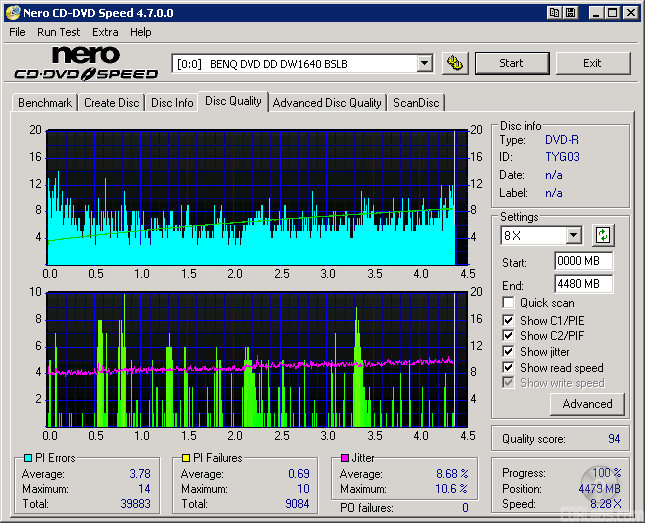Image resolution: width=645 pixels, height=523 pixels.
Task: Click the copy-to-clipboard icon in title bar
Action: (x=554, y=13)
